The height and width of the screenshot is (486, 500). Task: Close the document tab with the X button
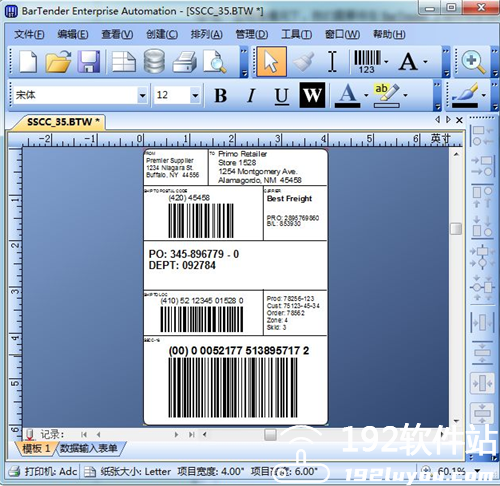[459, 120]
